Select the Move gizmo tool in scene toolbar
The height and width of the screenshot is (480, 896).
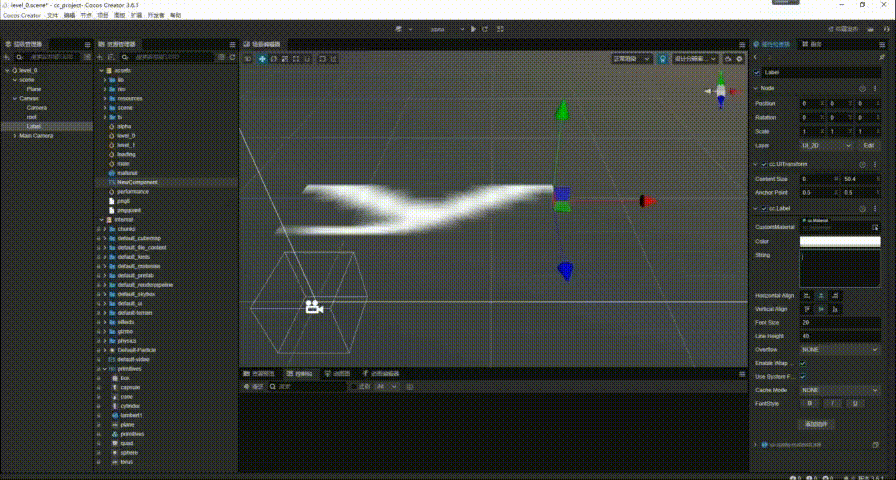pyautogui.click(x=262, y=59)
